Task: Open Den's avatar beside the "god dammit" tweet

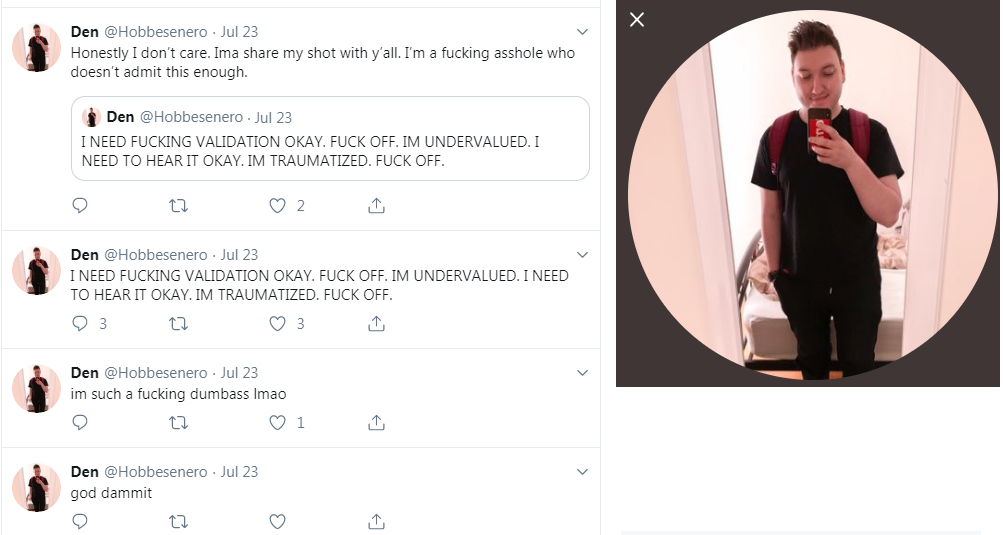Action: pyautogui.click(x=36, y=488)
